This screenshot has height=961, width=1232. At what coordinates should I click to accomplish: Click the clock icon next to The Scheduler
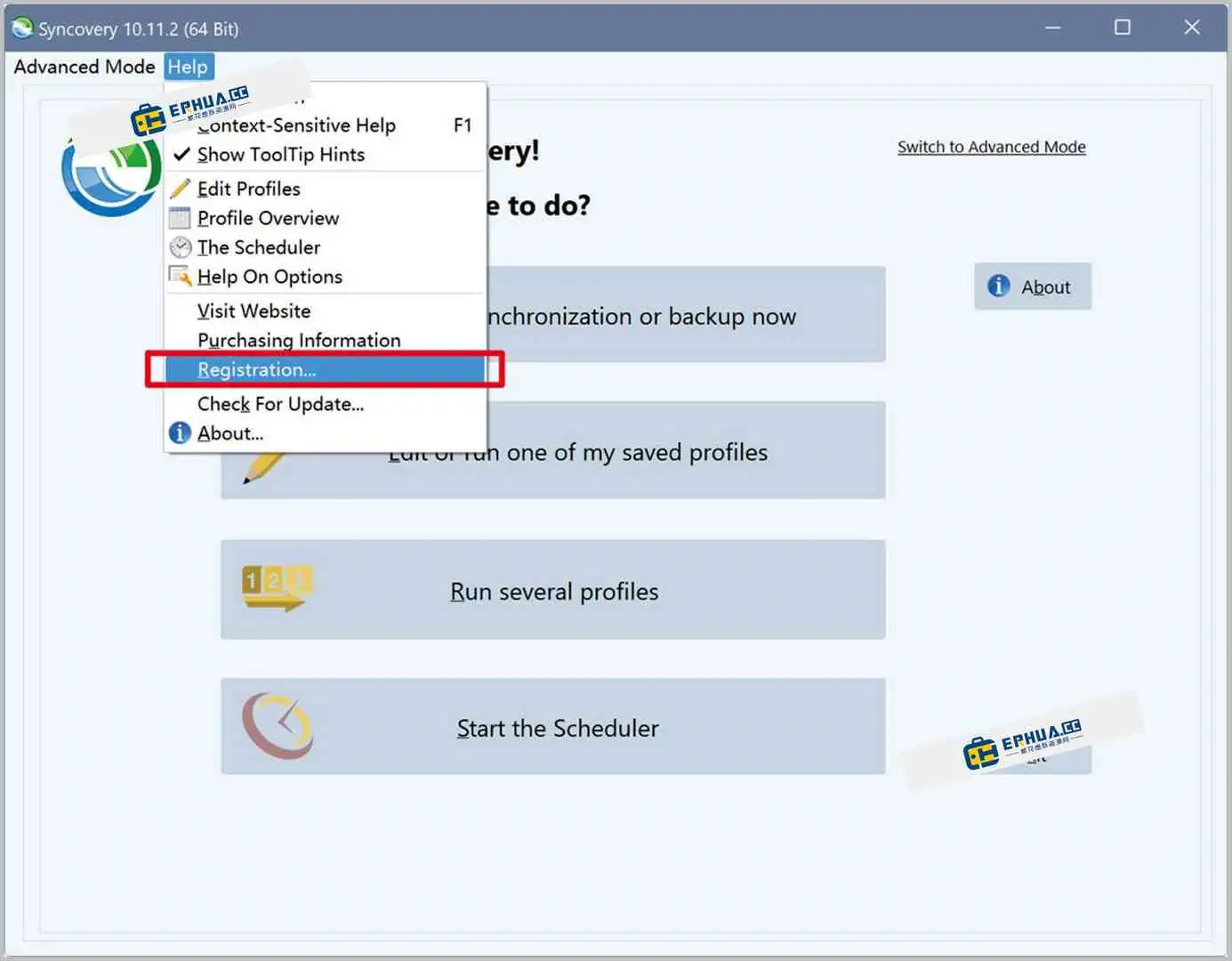(x=180, y=247)
